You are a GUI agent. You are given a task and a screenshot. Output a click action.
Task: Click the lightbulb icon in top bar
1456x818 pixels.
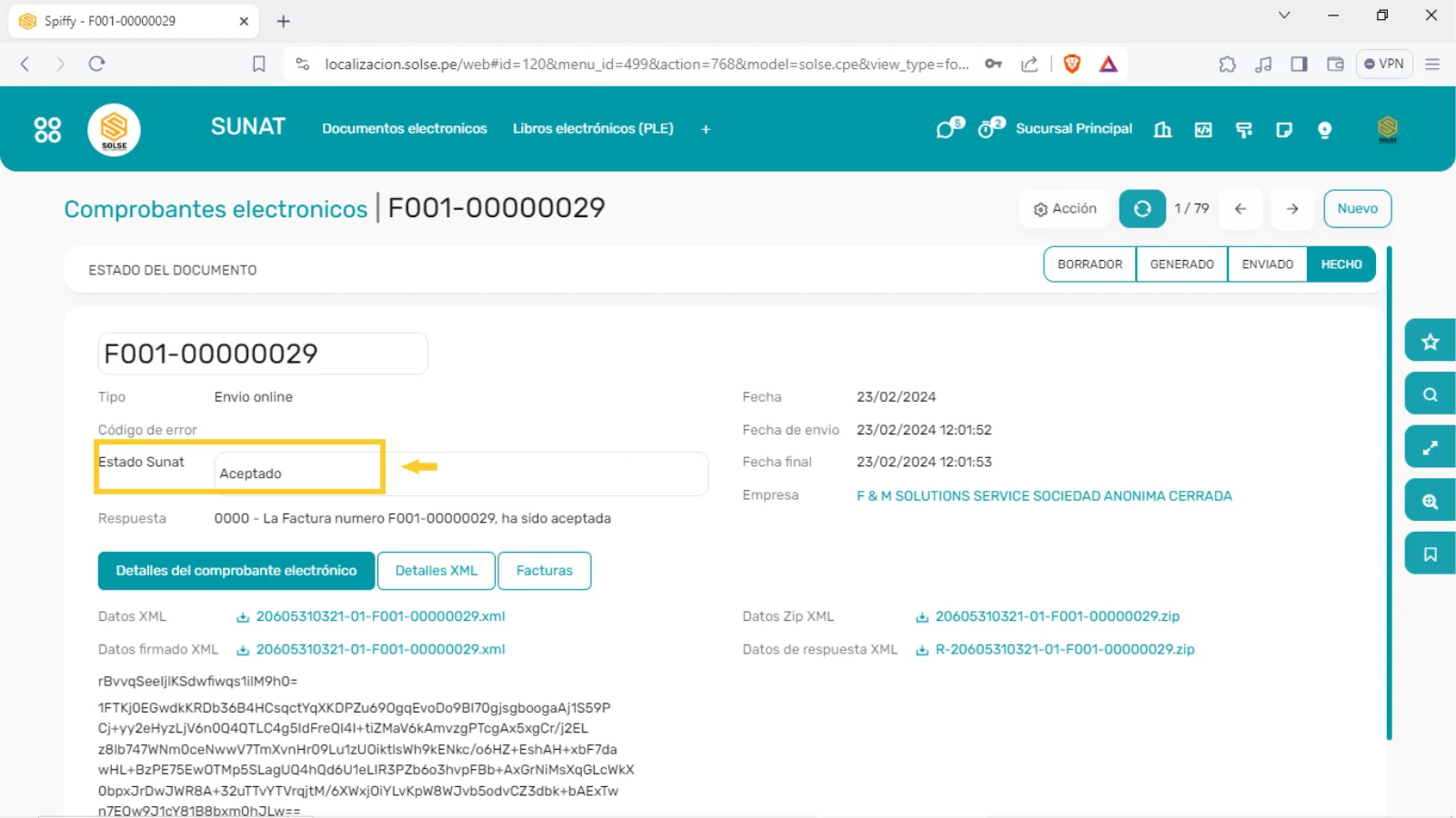pyautogui.click(x=1324, y=130)
